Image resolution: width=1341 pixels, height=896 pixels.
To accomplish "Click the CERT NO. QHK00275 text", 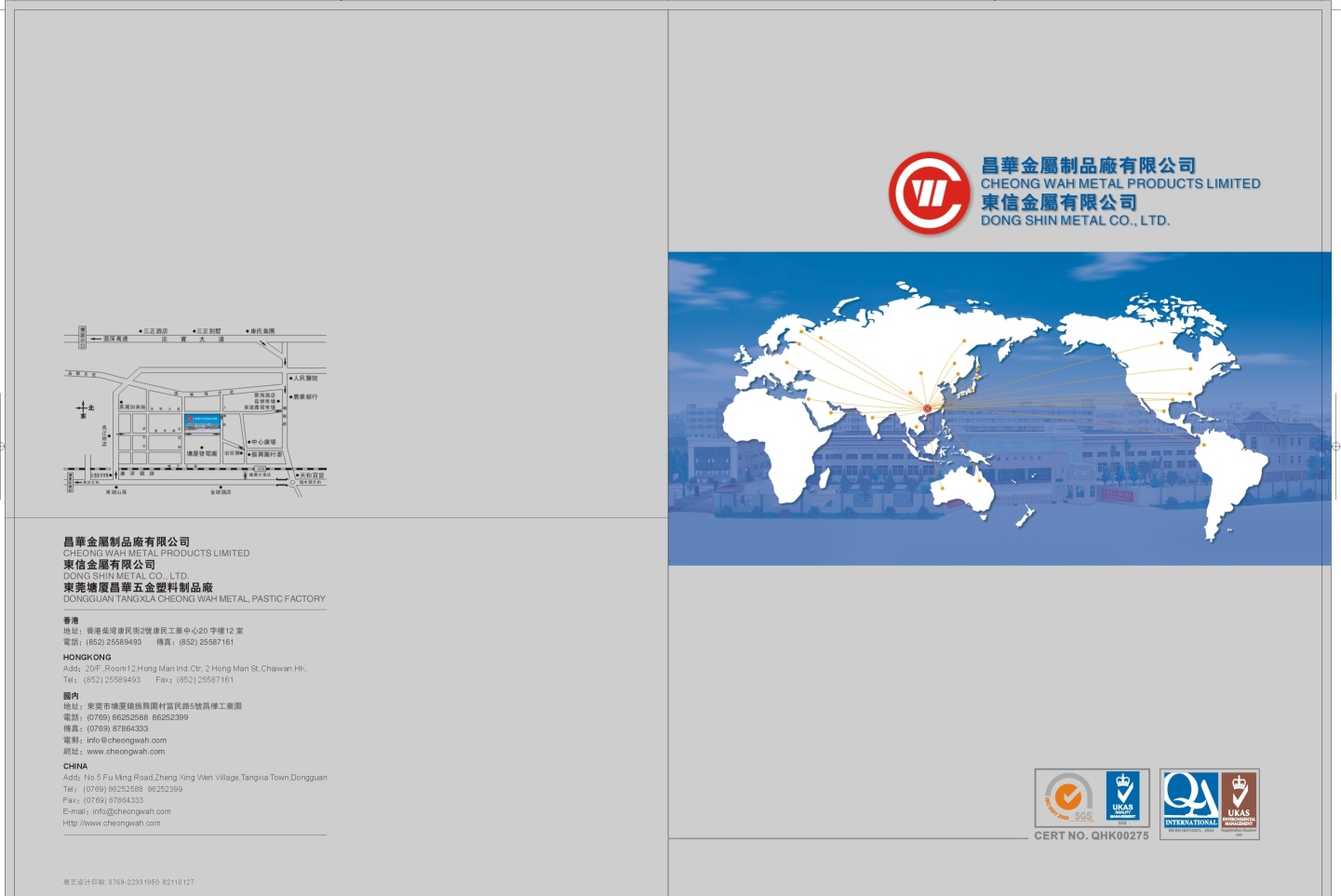I will [x=1091, y=836].
